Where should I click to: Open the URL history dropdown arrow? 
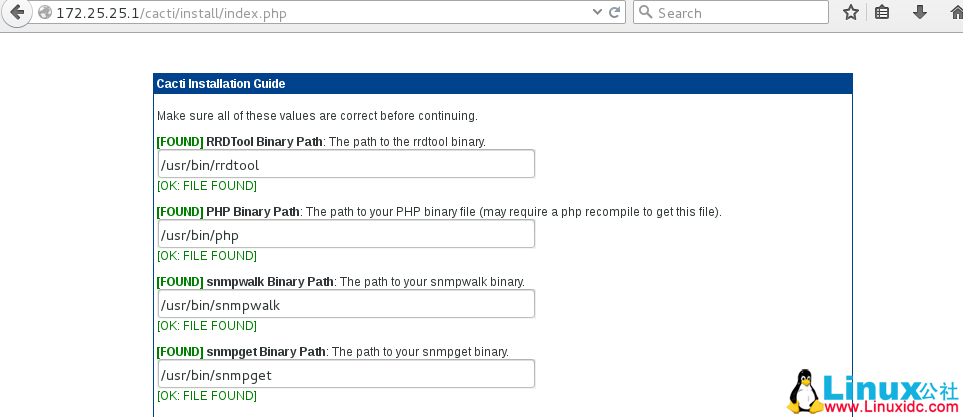(x=597, y=13)
